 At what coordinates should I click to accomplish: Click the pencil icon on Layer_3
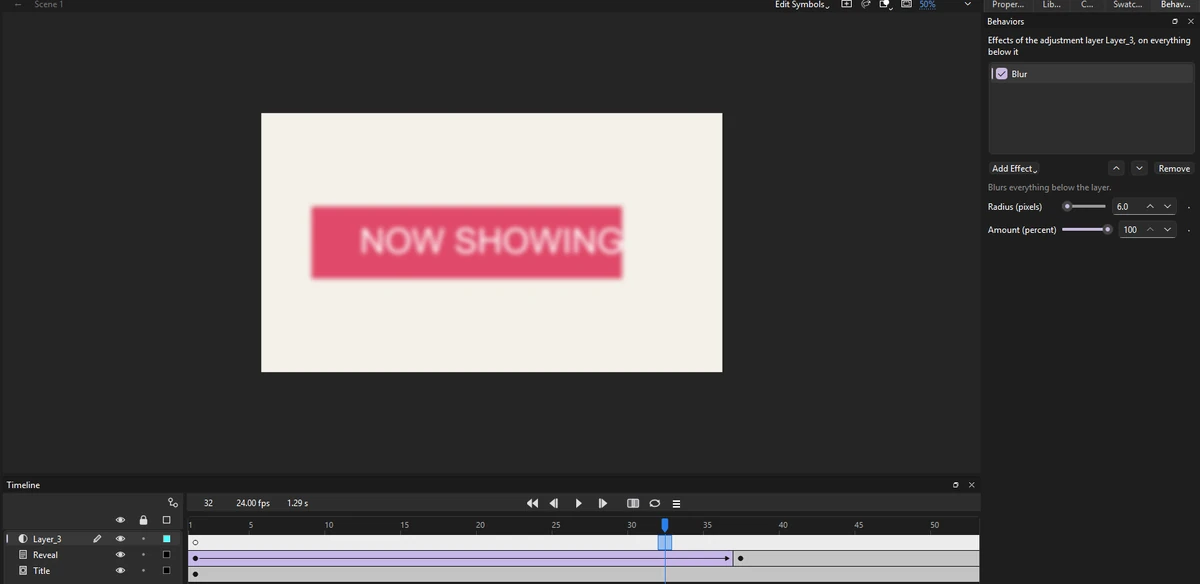(x=97, y=539)
